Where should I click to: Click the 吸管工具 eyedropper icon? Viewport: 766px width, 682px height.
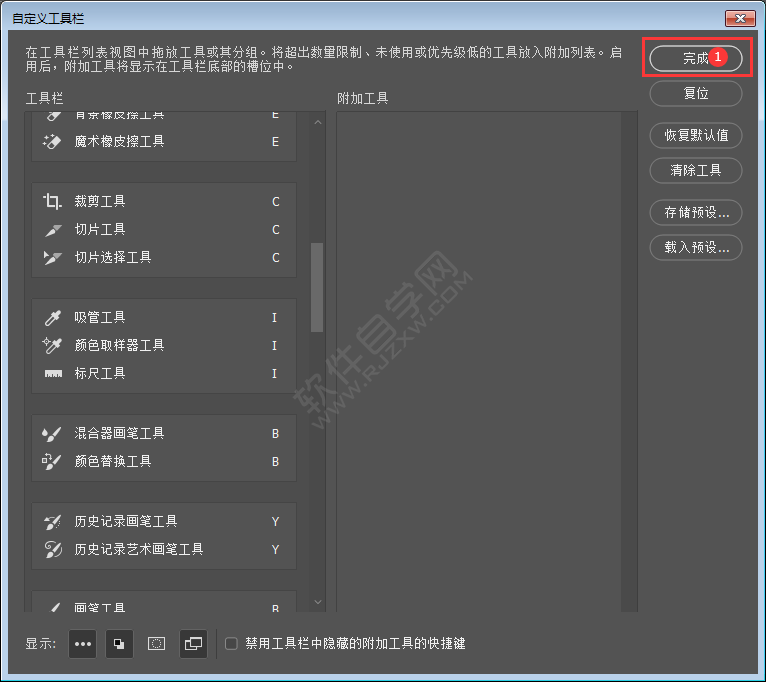52,318
